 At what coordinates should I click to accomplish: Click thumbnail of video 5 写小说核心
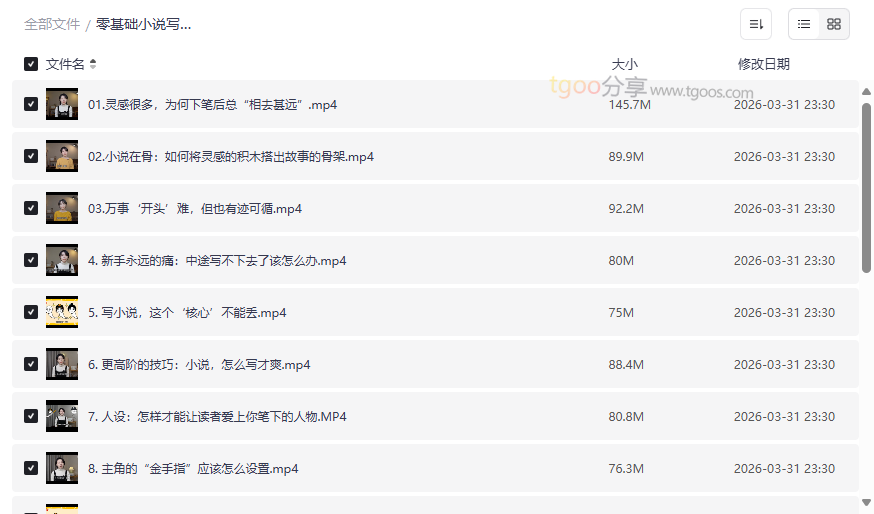pyautogui.click(x=62, y=312)
